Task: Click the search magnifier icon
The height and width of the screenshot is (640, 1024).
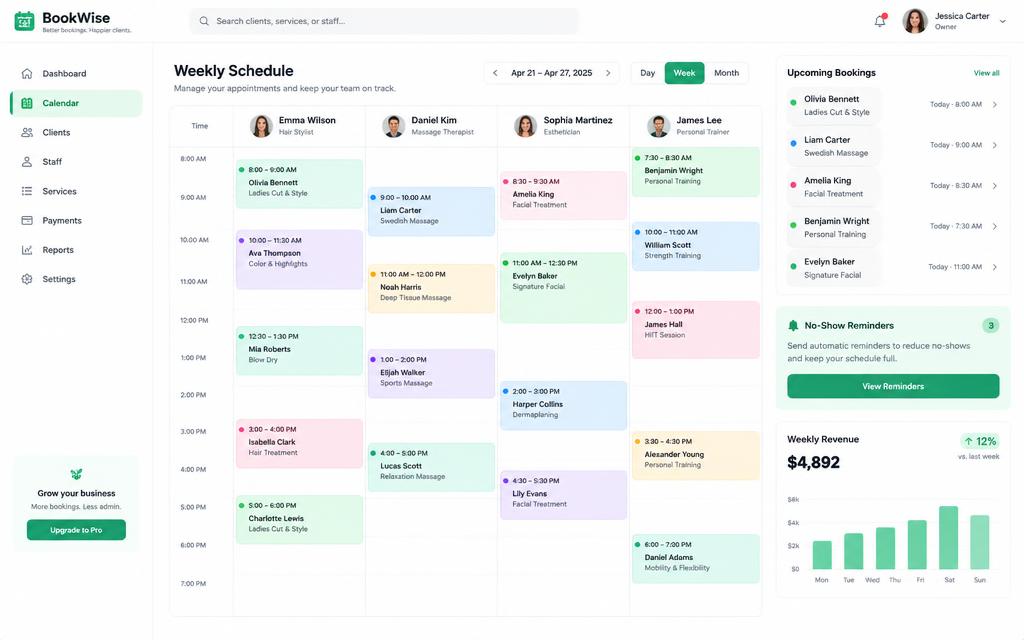Action: point(204,21)
